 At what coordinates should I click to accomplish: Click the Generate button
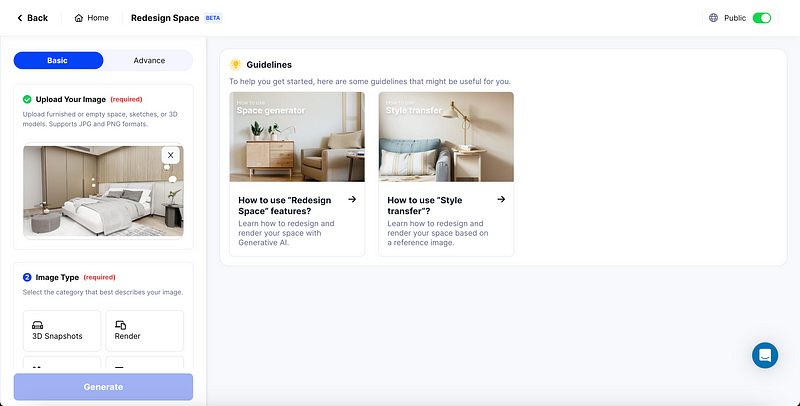pos(103,387)
